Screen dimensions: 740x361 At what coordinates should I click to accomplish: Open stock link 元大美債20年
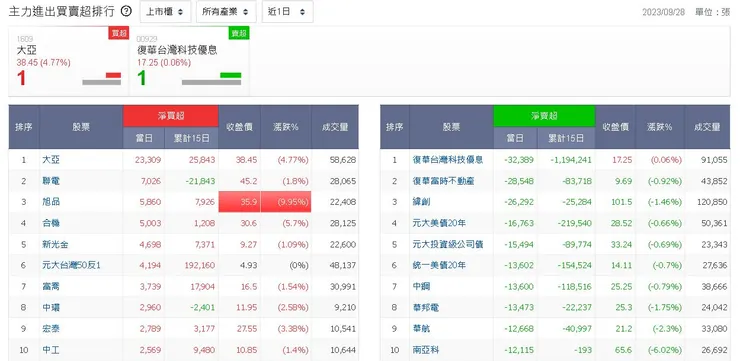click(439, 223)
